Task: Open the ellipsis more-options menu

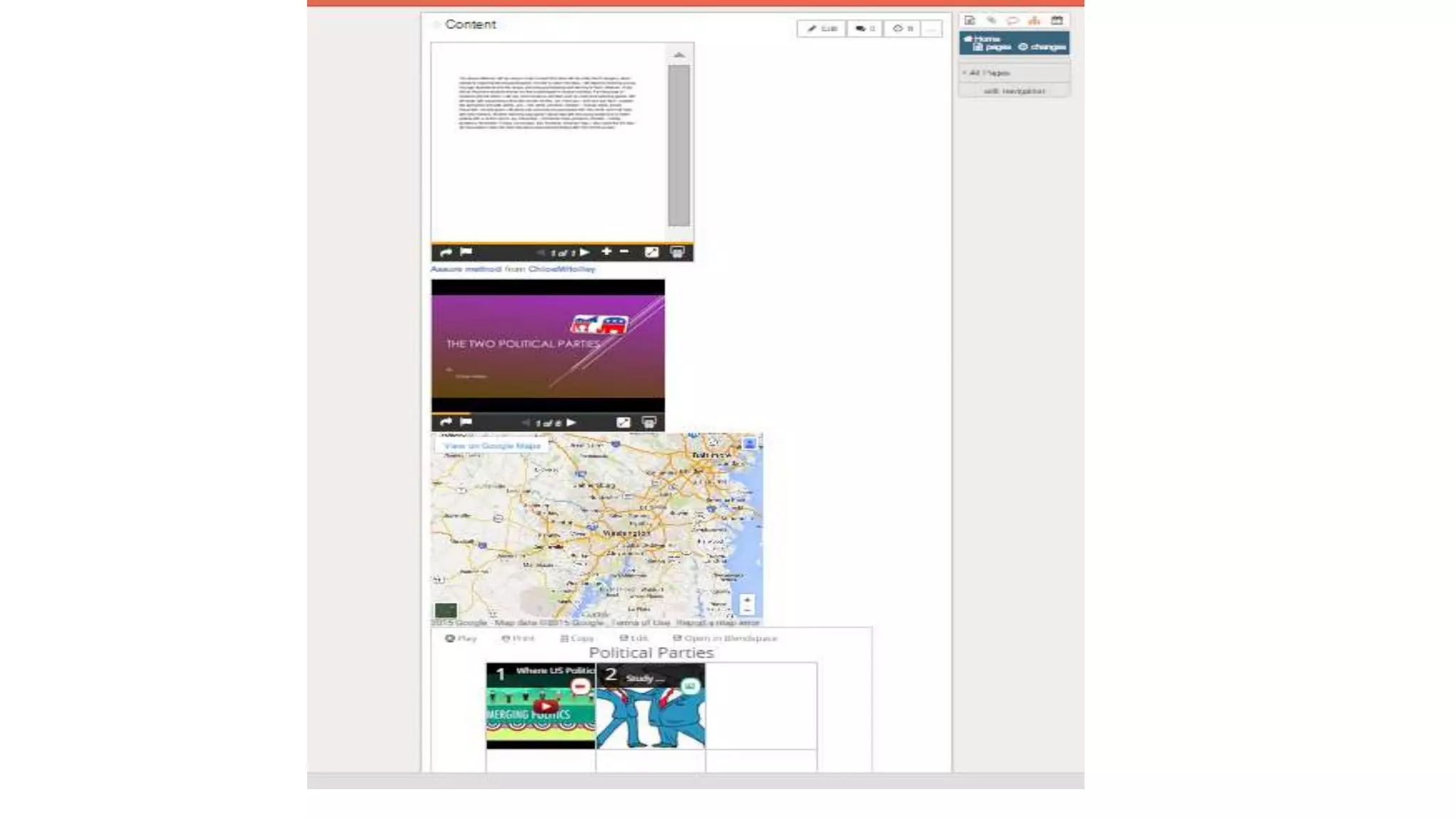Action: 931,28
